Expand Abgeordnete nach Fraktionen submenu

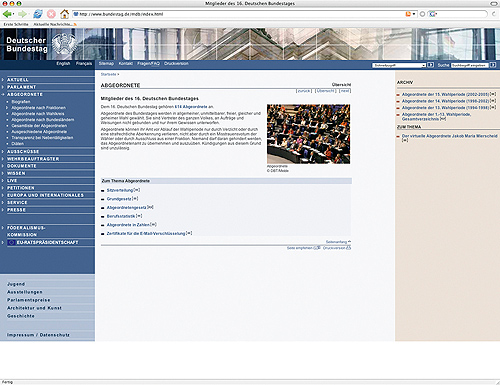(x=38, y=108)
